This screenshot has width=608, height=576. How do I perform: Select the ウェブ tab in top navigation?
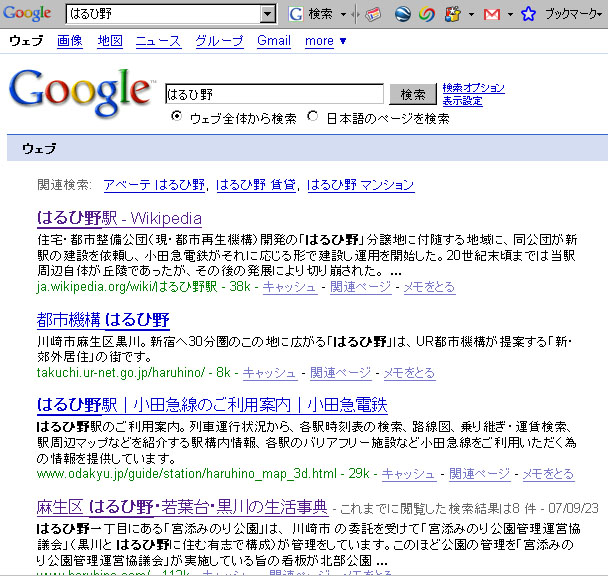[x=26, y=41]
